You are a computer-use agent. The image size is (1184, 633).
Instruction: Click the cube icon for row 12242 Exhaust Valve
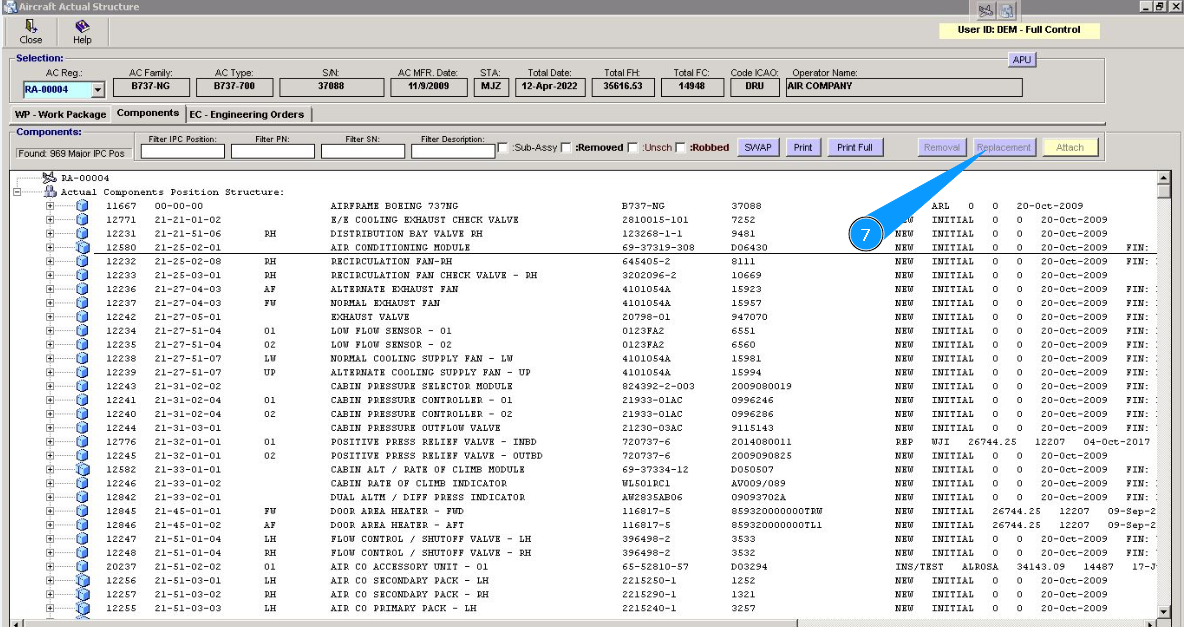(x=82, y=317)
